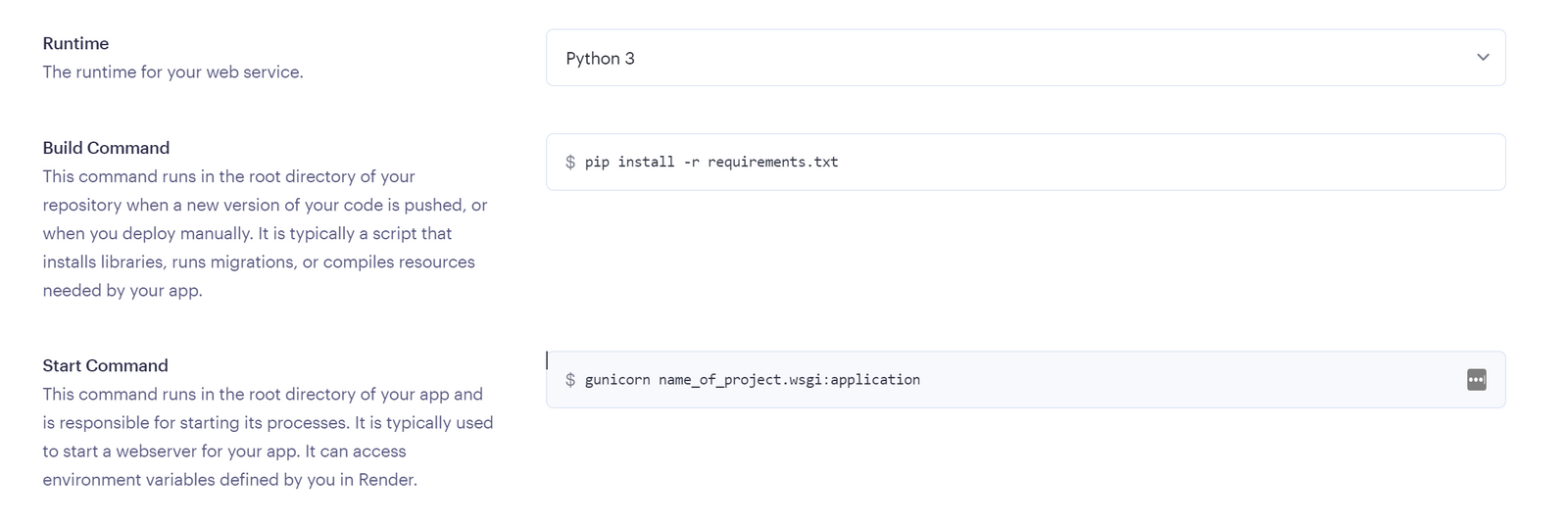Click the "Runtime" heading label
The image size is (1568, 521).
75,44
